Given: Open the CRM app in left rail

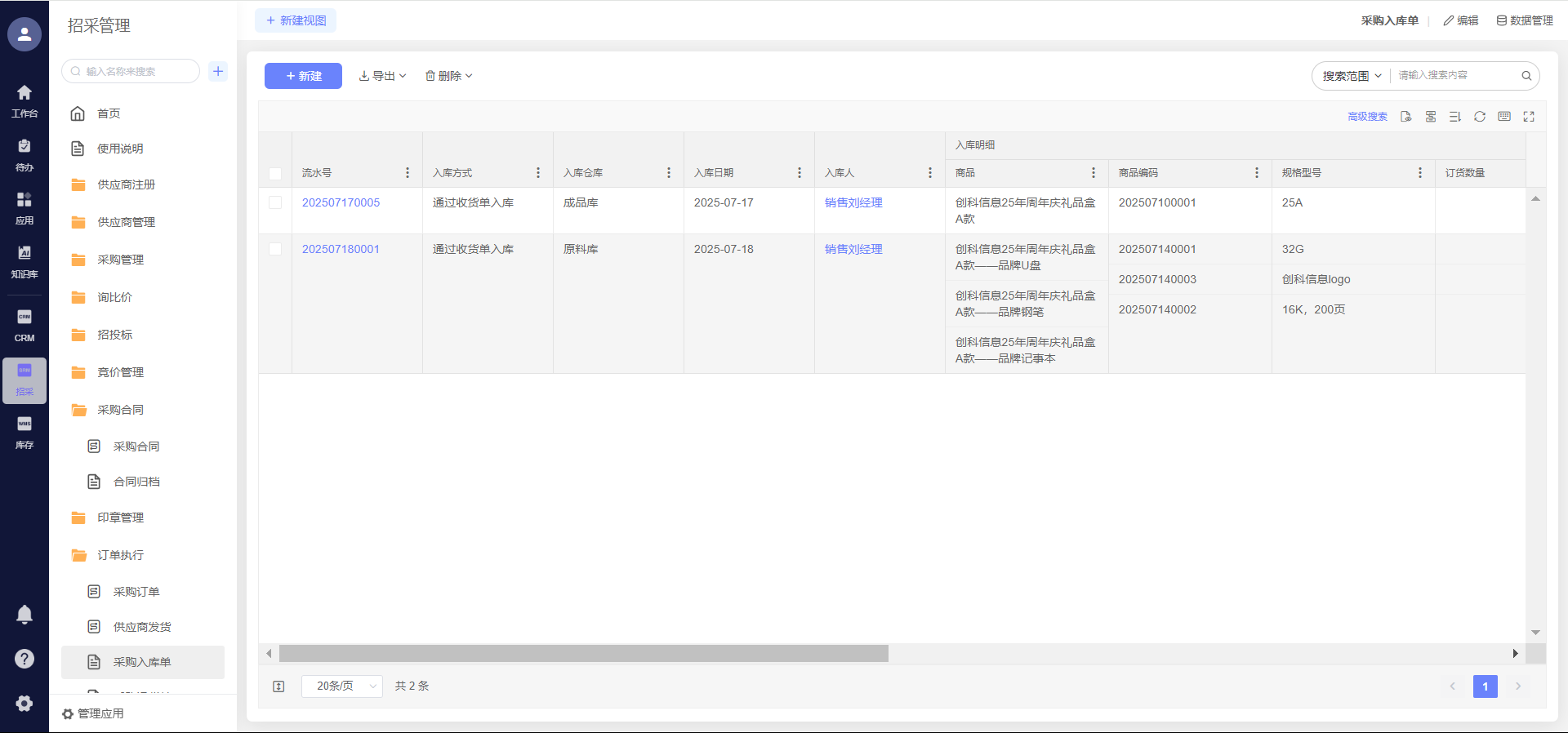Looking at the screenshot, I should 24,325.
